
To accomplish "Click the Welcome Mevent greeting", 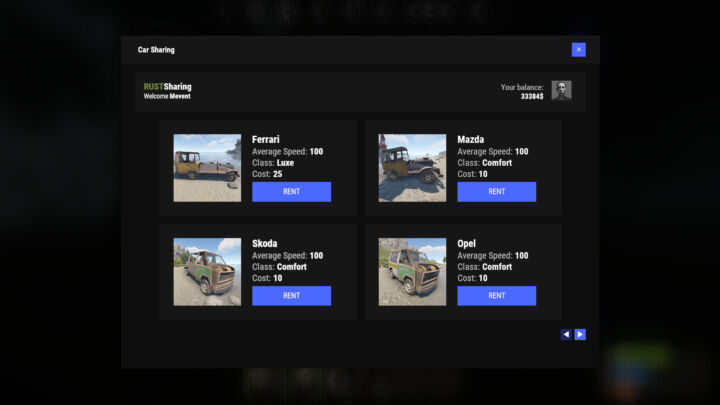I will [166, 97].
